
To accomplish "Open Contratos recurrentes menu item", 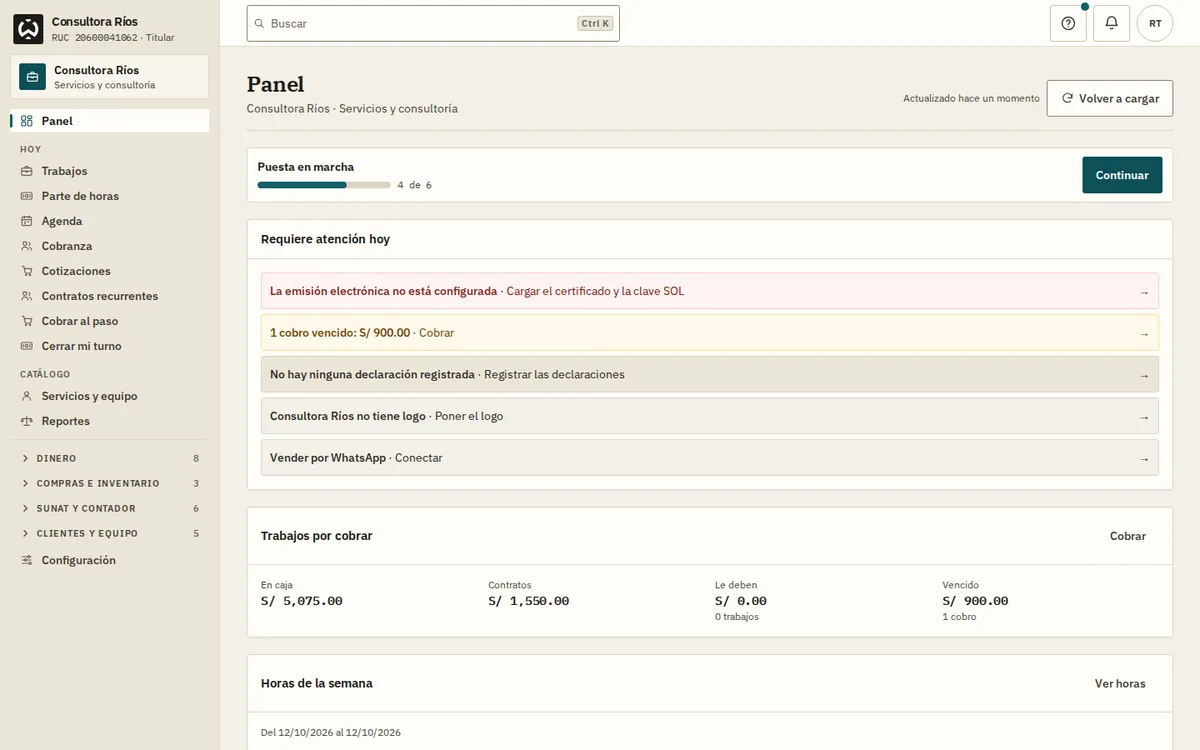I will [110, 296].
